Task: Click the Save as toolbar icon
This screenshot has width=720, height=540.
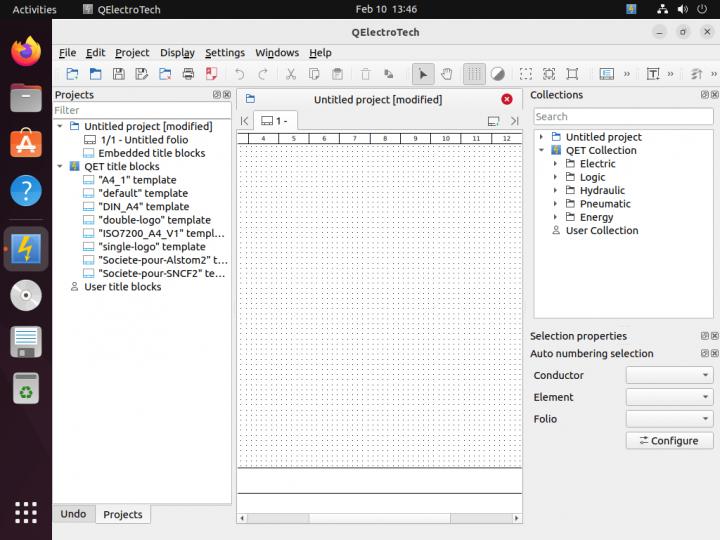Action: coord(141,74)
